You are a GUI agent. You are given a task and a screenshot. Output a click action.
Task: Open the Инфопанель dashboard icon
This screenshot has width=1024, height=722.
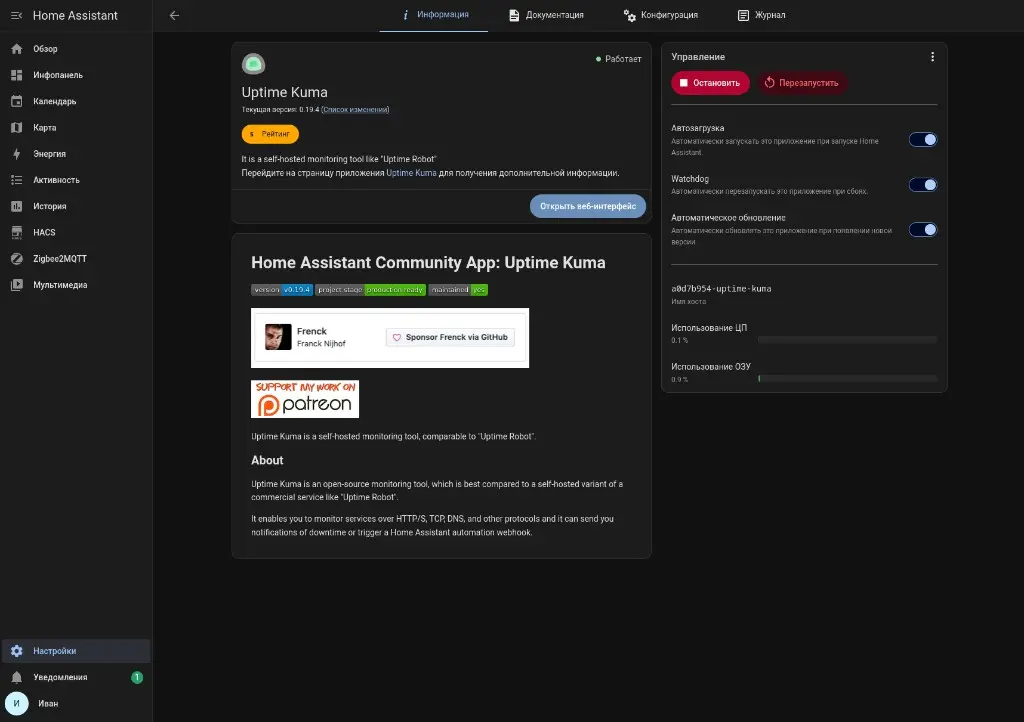pos(16,75)
